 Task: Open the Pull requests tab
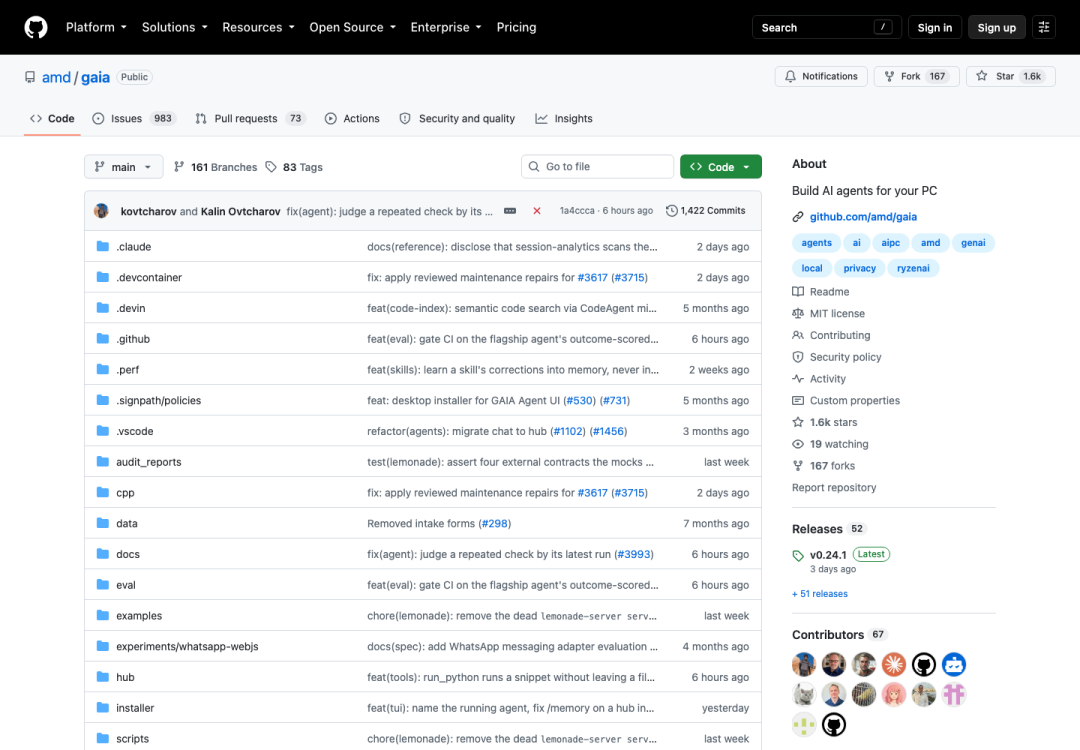click(x=249, y=118)
